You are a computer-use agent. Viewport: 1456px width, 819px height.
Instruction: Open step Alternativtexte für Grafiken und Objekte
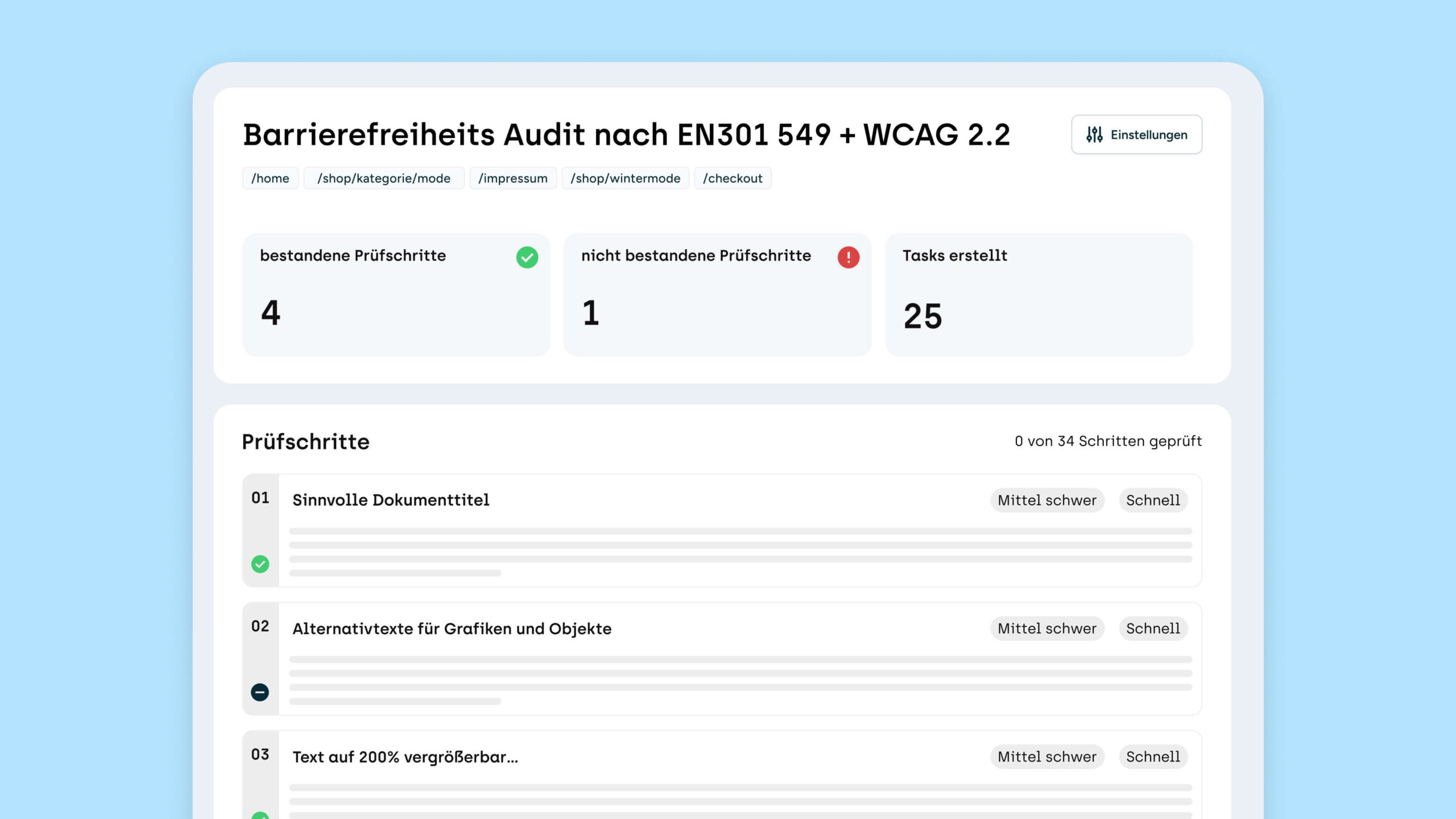[x=722, y=659]
